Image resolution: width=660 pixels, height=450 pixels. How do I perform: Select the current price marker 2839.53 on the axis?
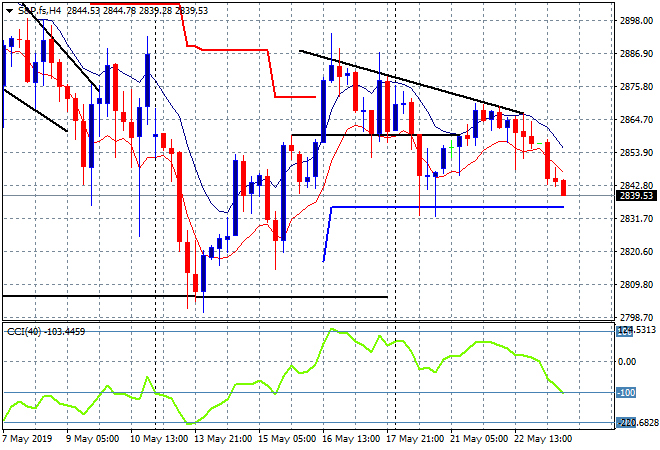click(x=636, y=196)
